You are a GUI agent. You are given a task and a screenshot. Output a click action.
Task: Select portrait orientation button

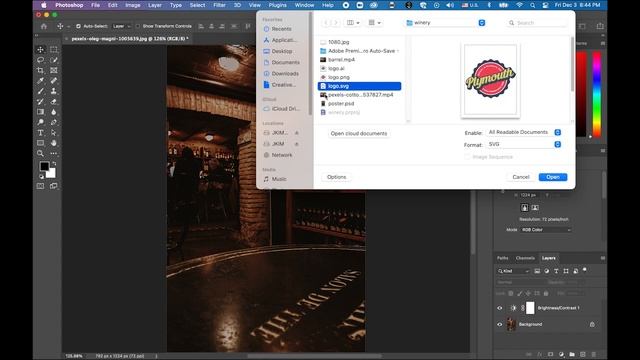point(524,208)
